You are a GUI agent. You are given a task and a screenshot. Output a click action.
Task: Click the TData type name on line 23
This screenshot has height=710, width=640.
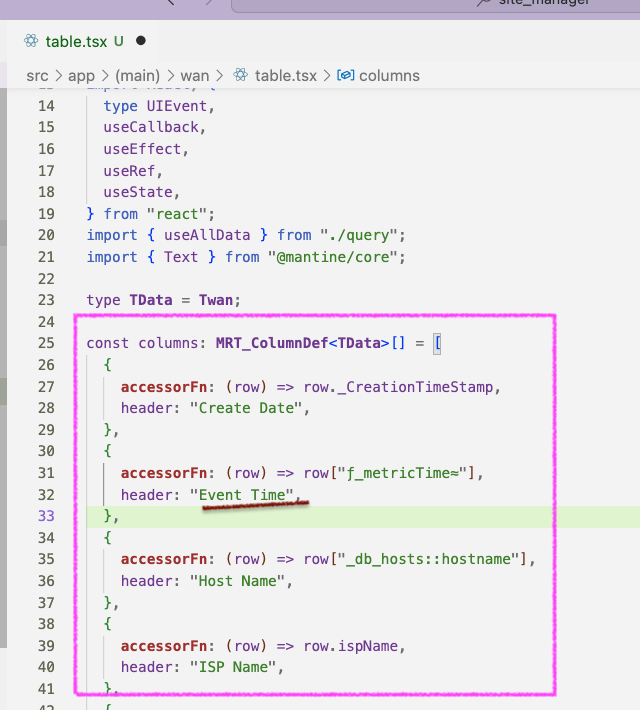(151, 300)
